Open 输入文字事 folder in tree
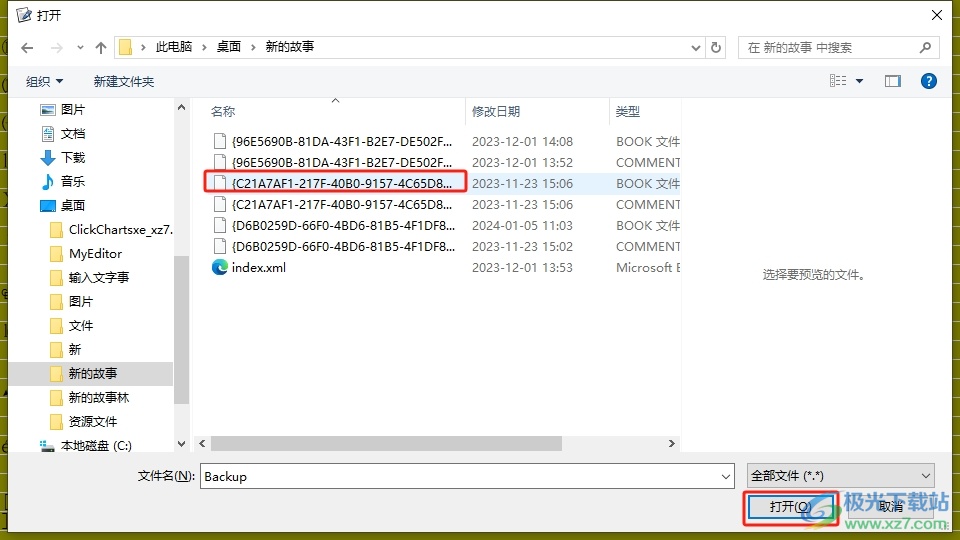The width and height of the screenshot is (960, 540). pos(89,277)
